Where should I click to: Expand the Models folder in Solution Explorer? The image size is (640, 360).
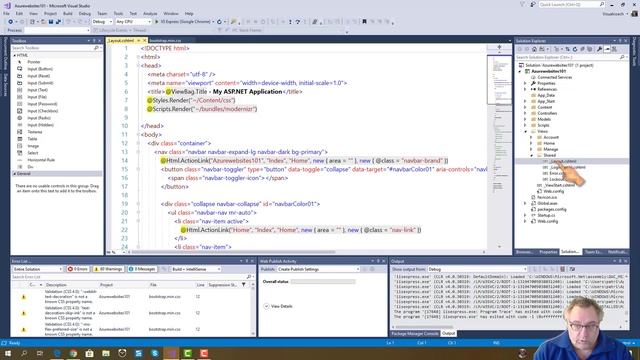pyautogui.click(x=525, y=119)
